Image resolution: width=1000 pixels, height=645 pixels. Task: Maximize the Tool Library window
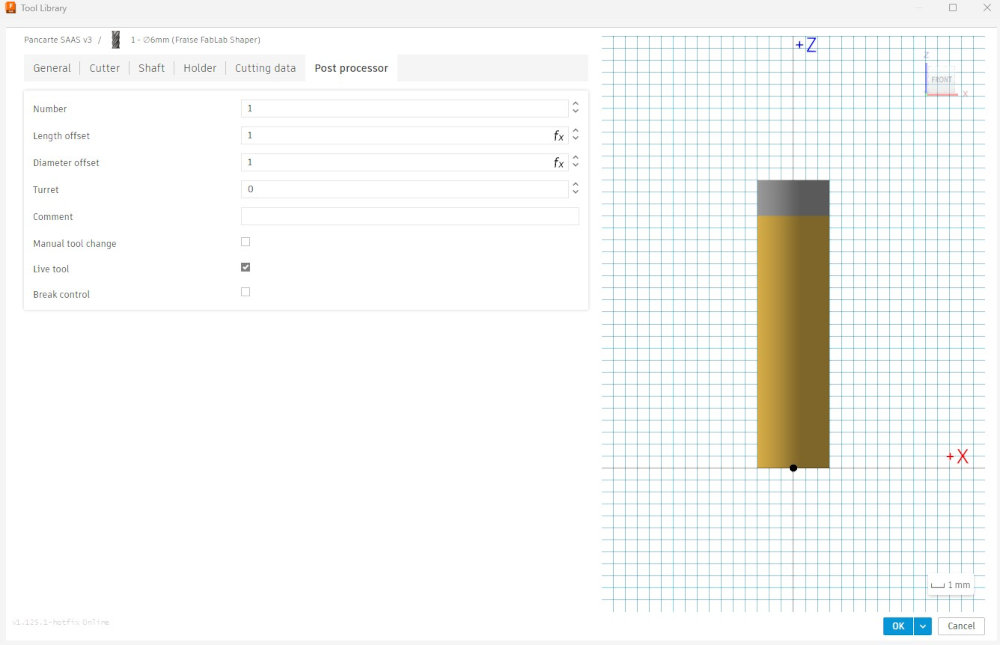tap(953, 8)
